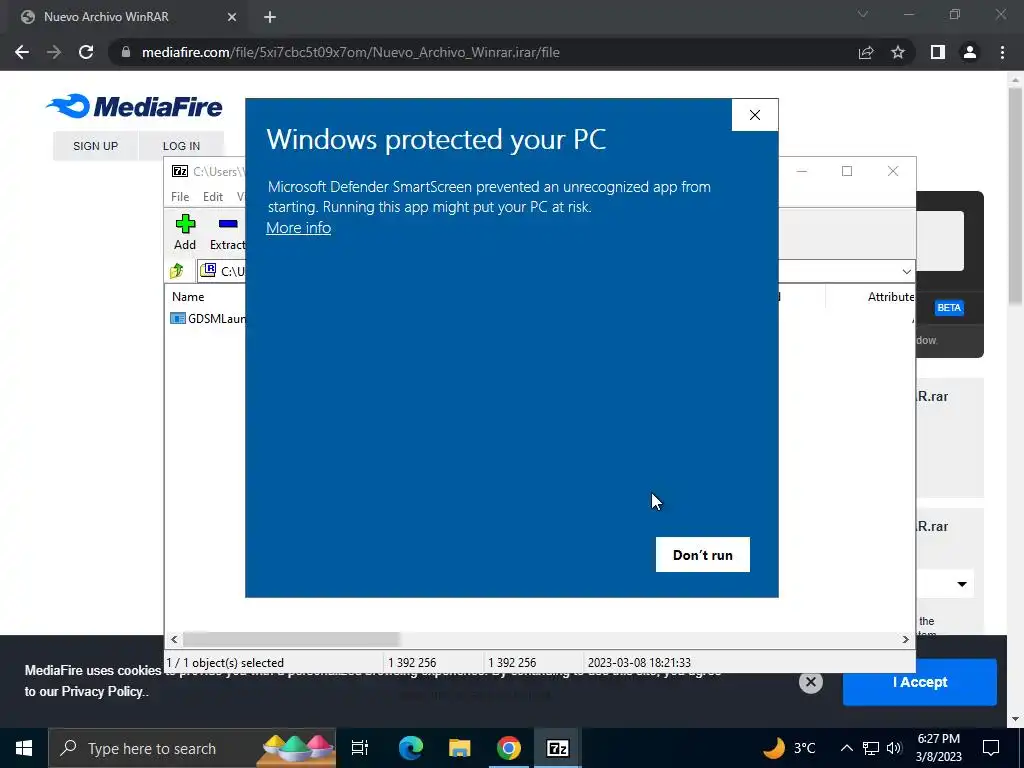Share this page icon in Chrome
Viewport: 1024px width, 768px height.
866,52
